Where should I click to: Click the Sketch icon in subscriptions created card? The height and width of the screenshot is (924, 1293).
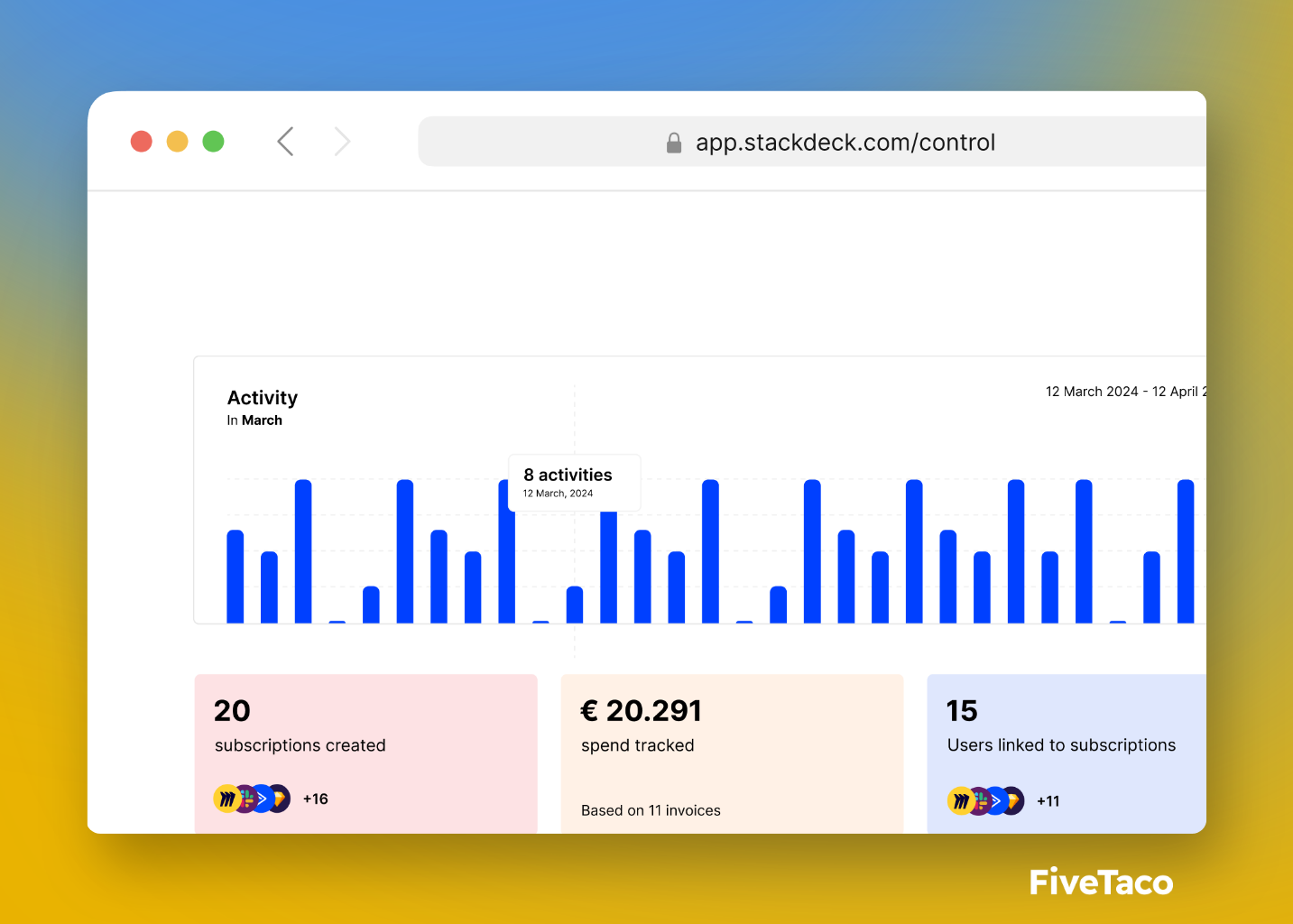[x=279, y=799]
